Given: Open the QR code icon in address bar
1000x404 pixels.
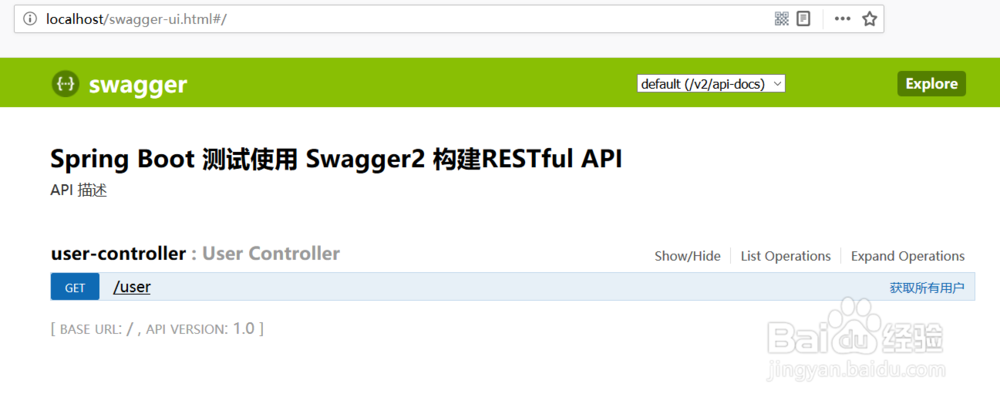Looking at the screenshot, I should pos(782,19).
